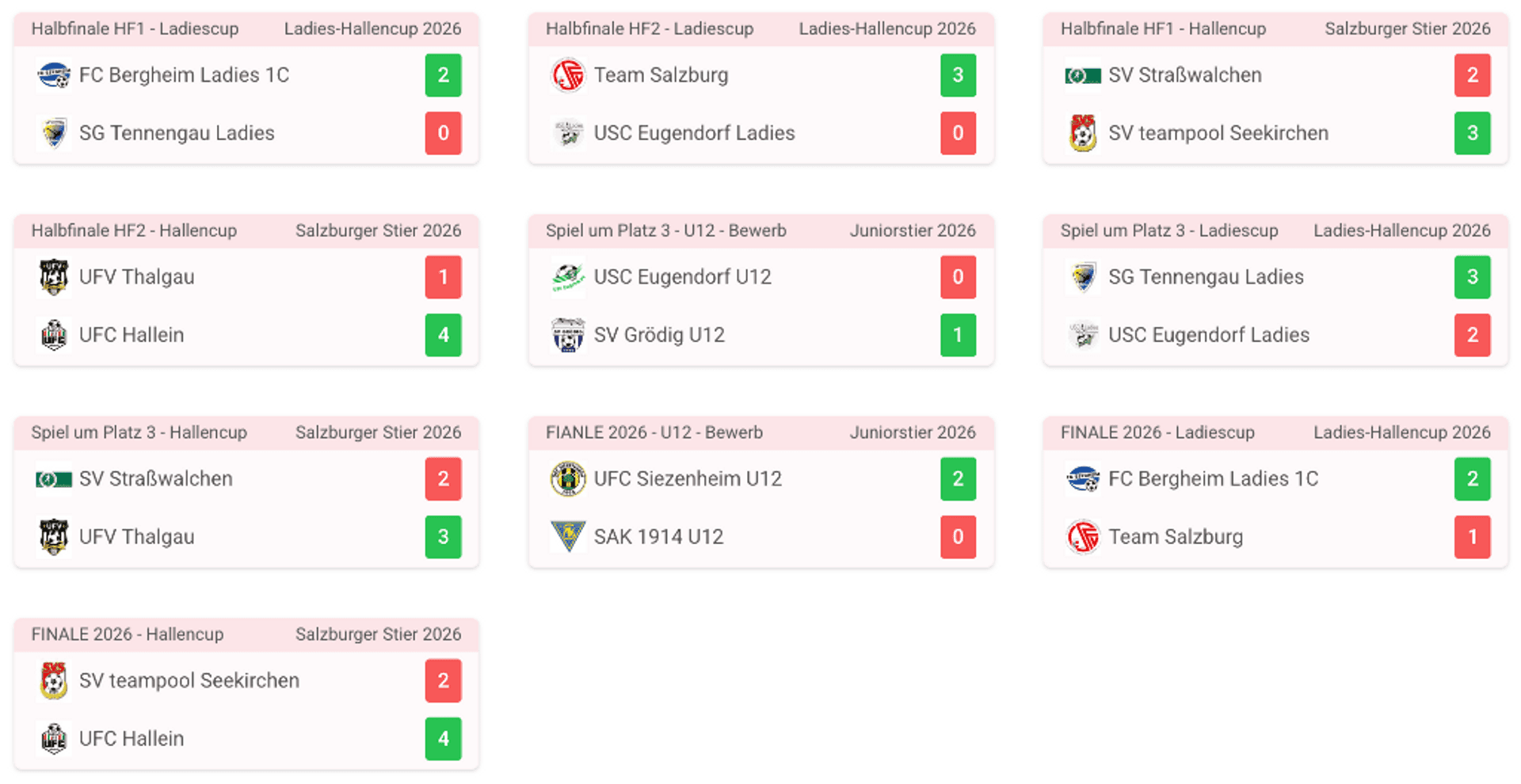The width and height of the screenshot is (1521, 784).
Task: Select the UFC Siezenheim U12 crest
Action: click(x=568, y=479)
